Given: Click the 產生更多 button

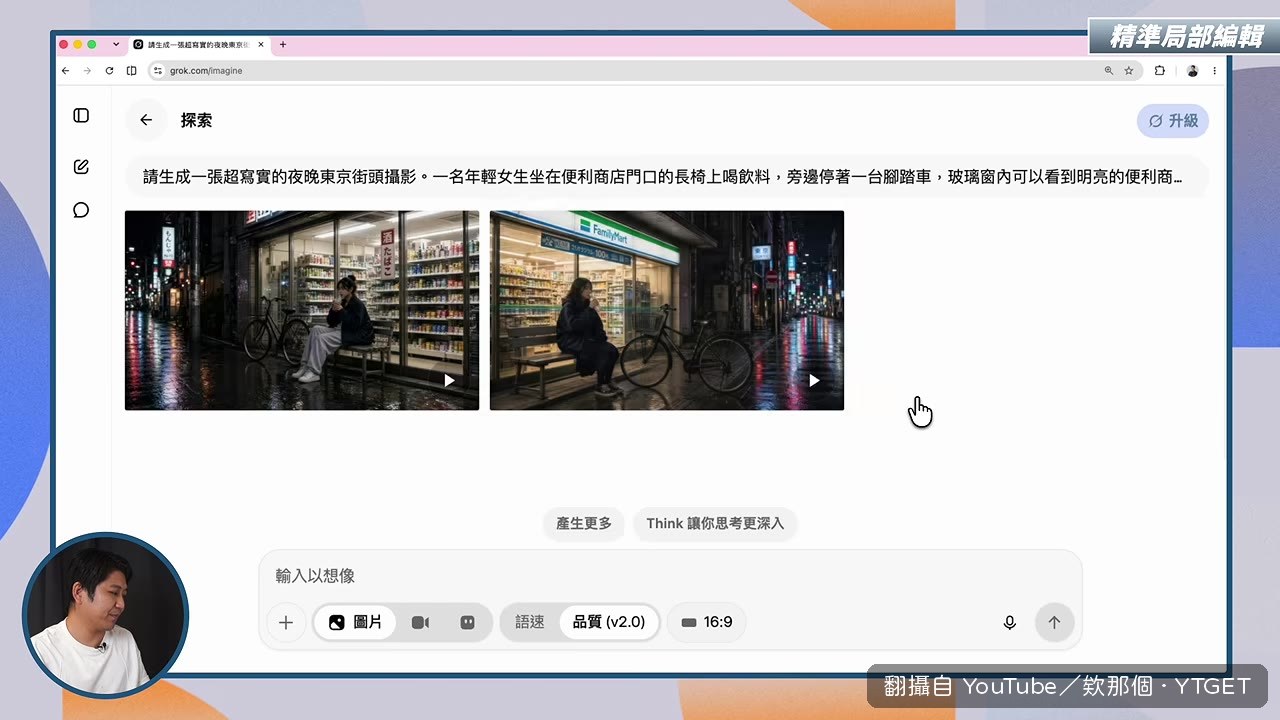Looking at the screenshot, I should [584, 523].
